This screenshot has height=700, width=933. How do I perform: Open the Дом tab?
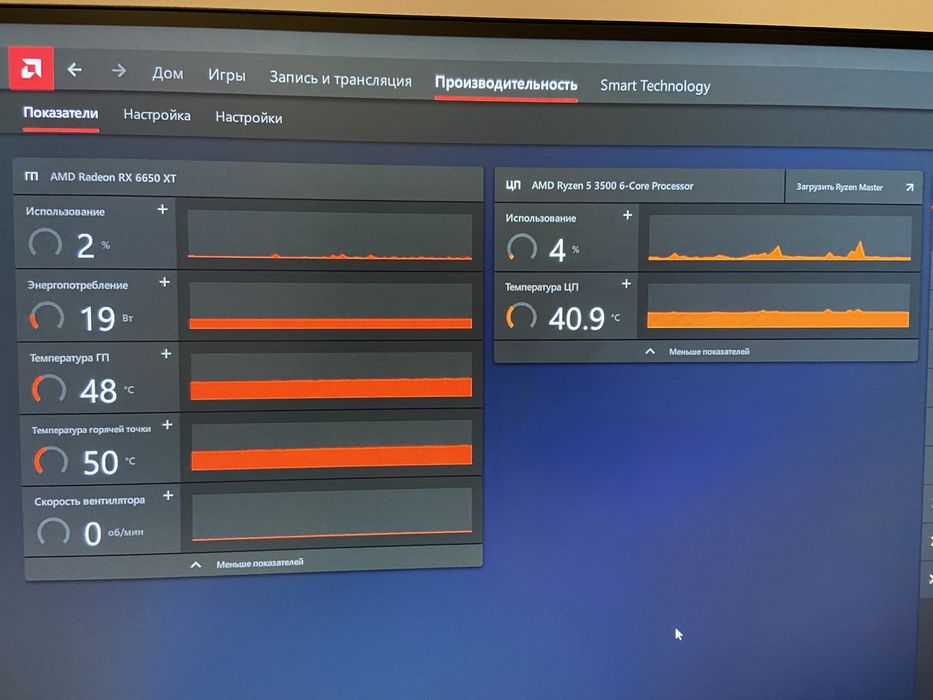point(167,73)
